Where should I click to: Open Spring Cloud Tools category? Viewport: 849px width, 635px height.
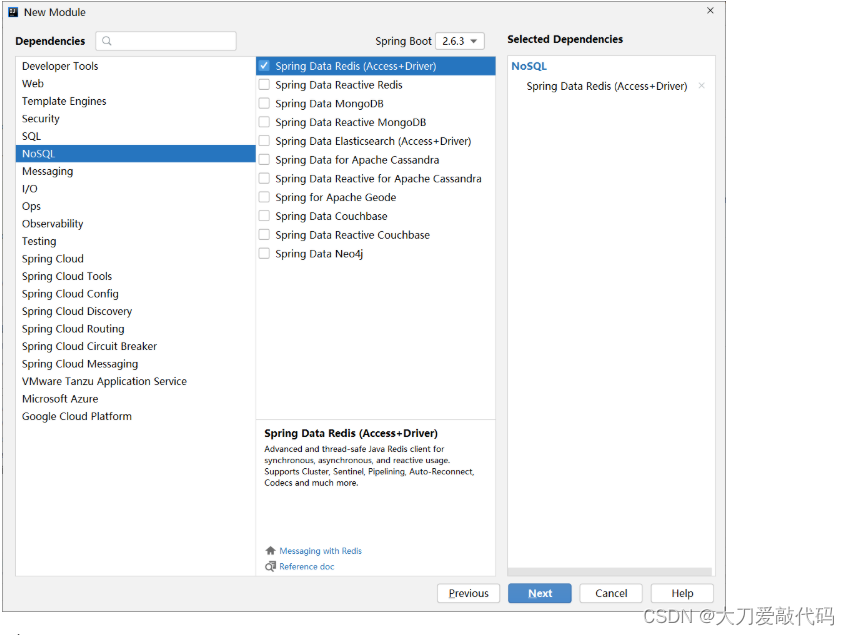(135, 276)
